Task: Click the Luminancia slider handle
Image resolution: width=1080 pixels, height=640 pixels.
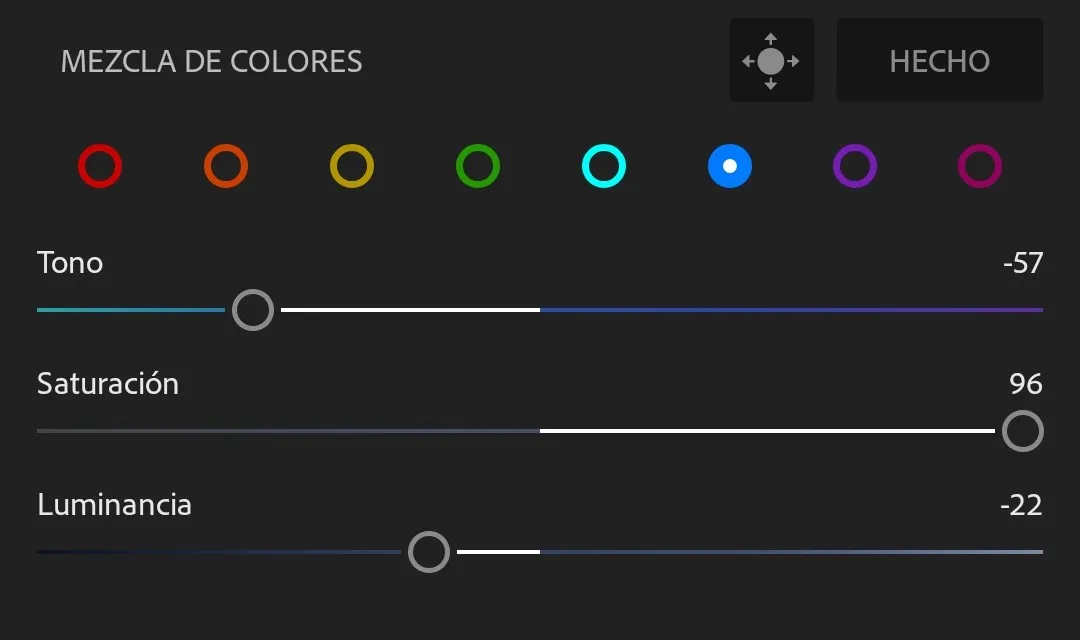Action: (429, 552)
